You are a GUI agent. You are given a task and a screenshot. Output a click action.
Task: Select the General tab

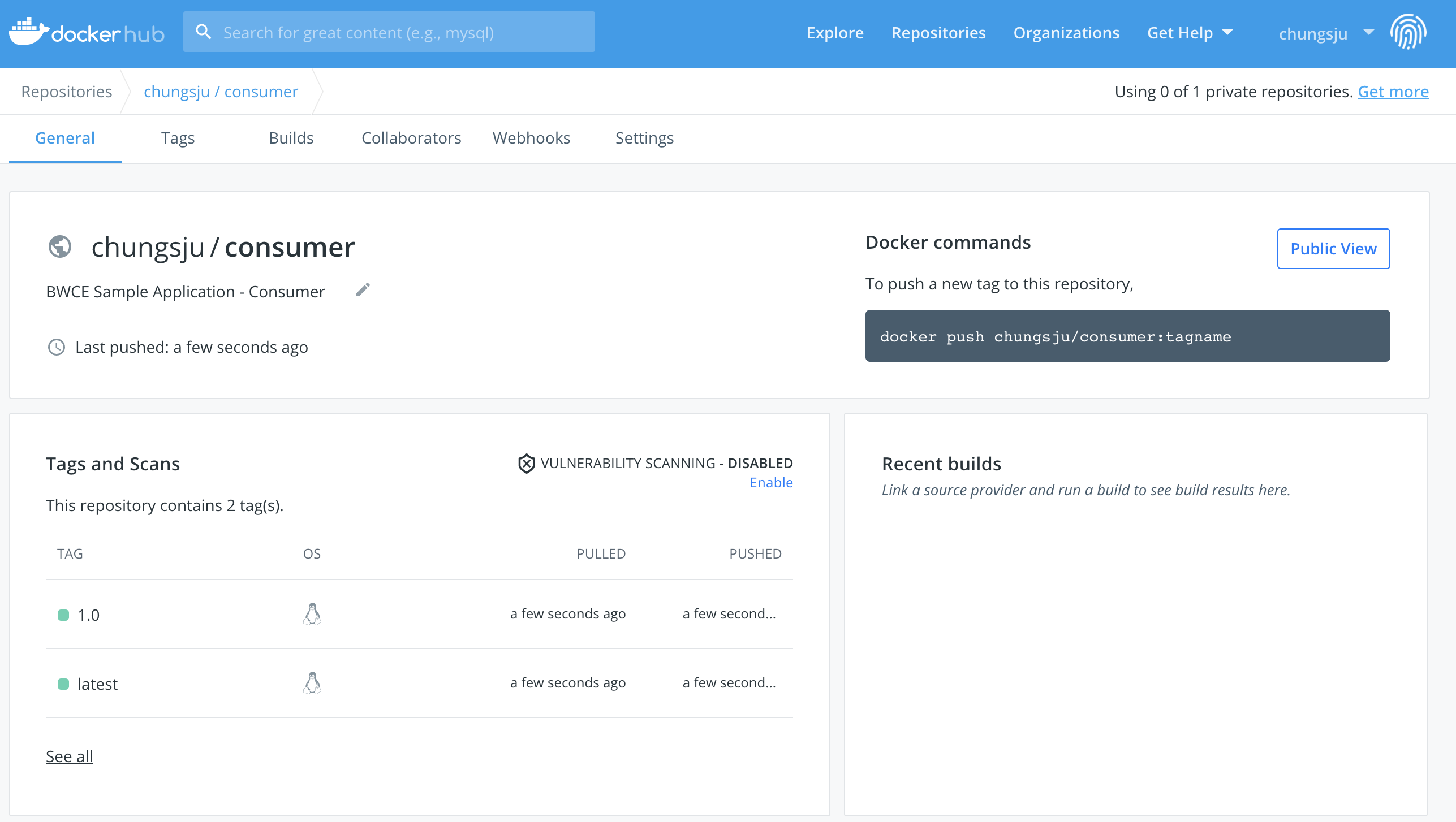click(x=65, y=138)
